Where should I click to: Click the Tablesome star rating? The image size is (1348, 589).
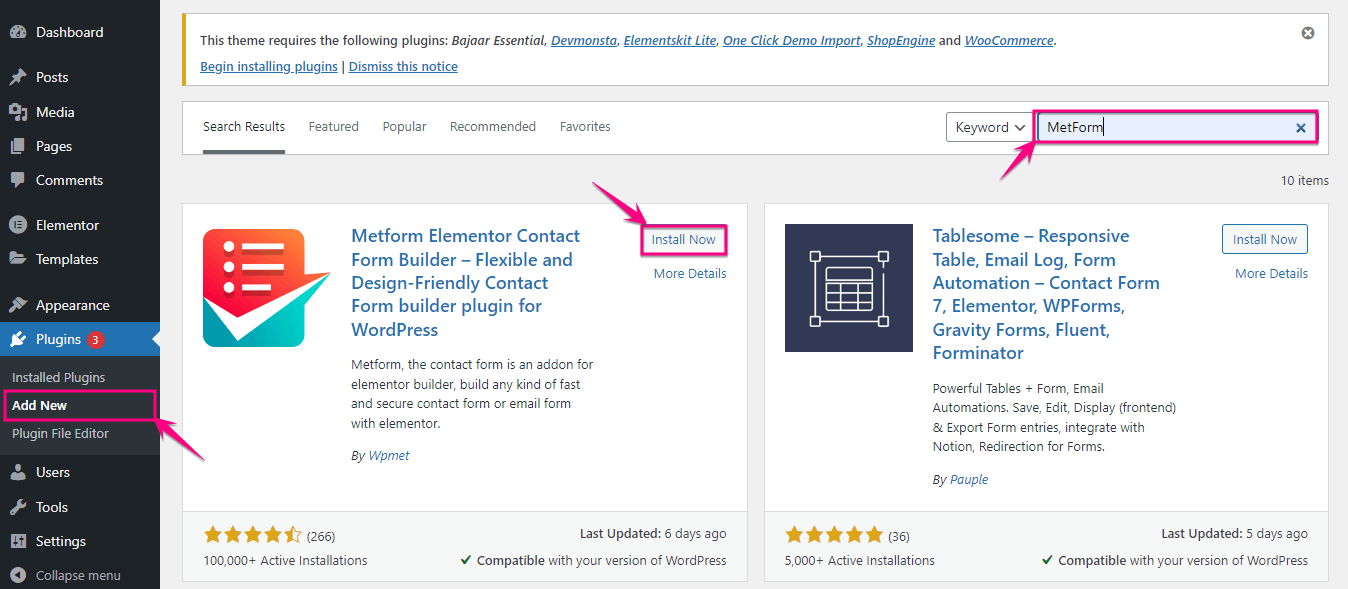[x=835, y=534]
